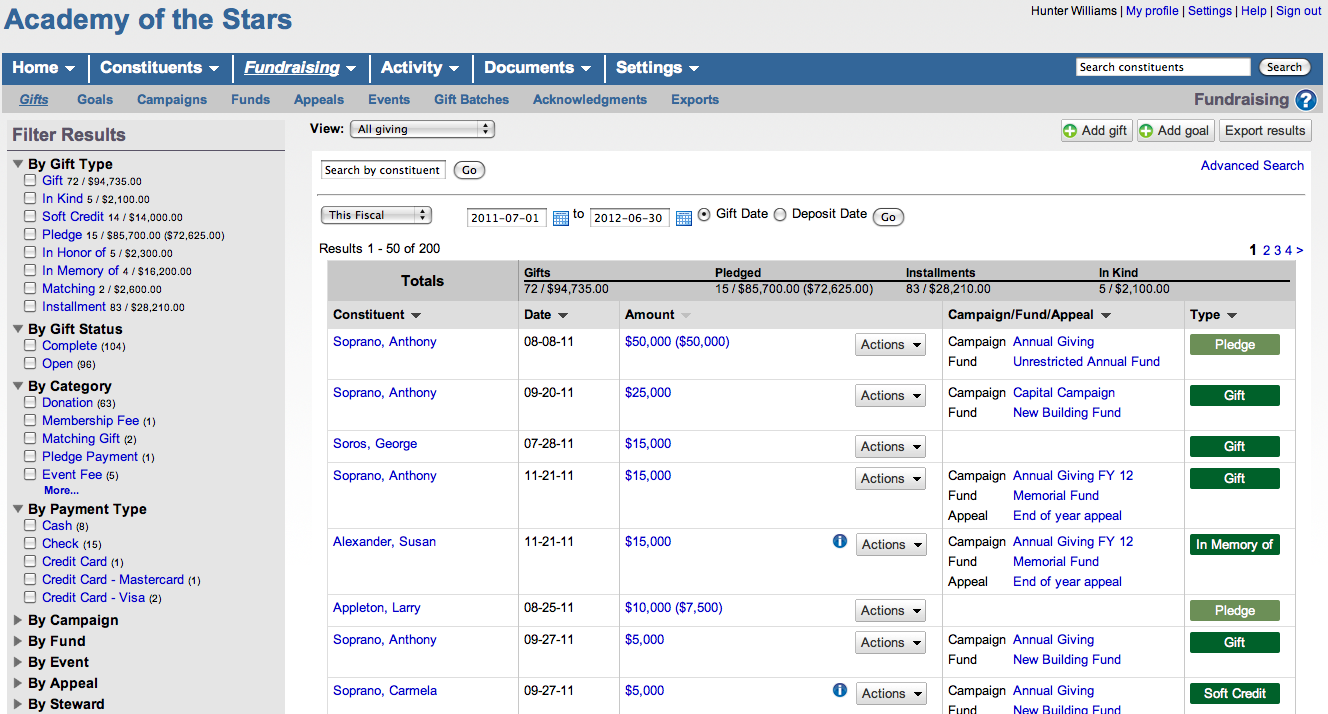Expand the By Fund filter section

pyautogui.click(x=18, y=641)
